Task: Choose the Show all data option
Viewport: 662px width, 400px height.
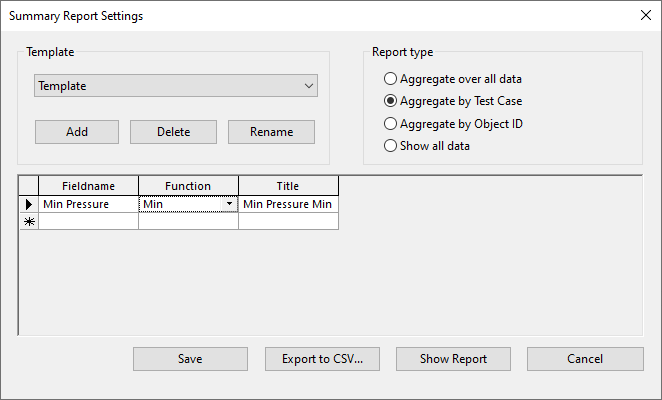Action: [390, 146]
